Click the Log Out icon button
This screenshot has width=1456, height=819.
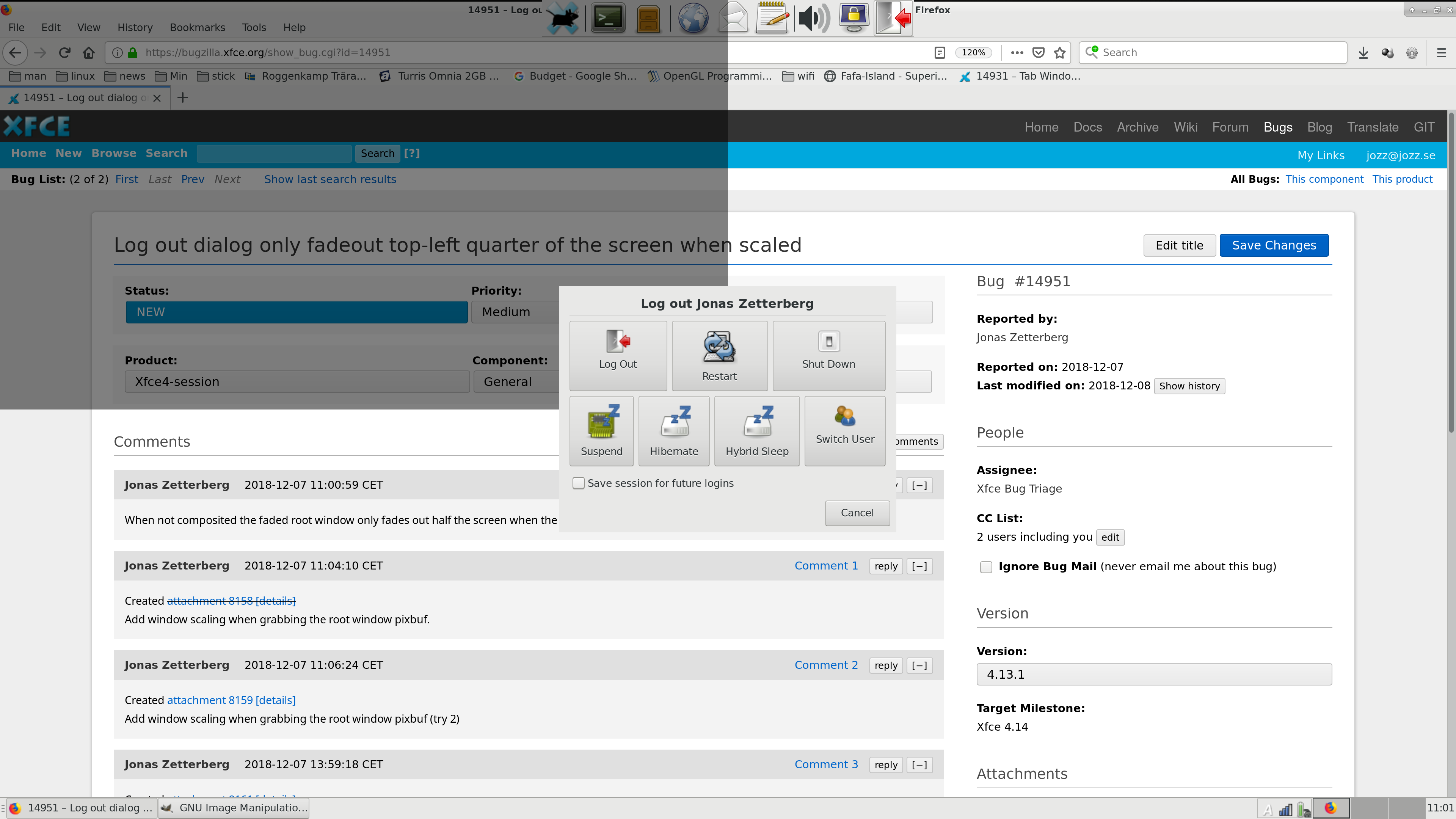point(618,355)
